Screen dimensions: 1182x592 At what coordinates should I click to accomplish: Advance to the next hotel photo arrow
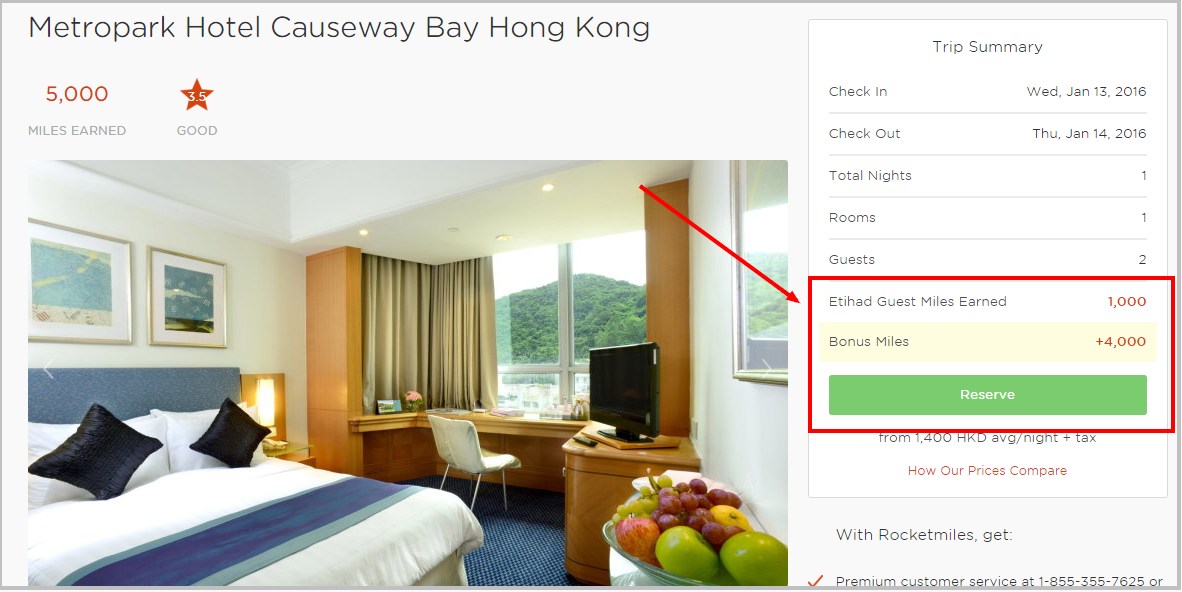[766, 369]
